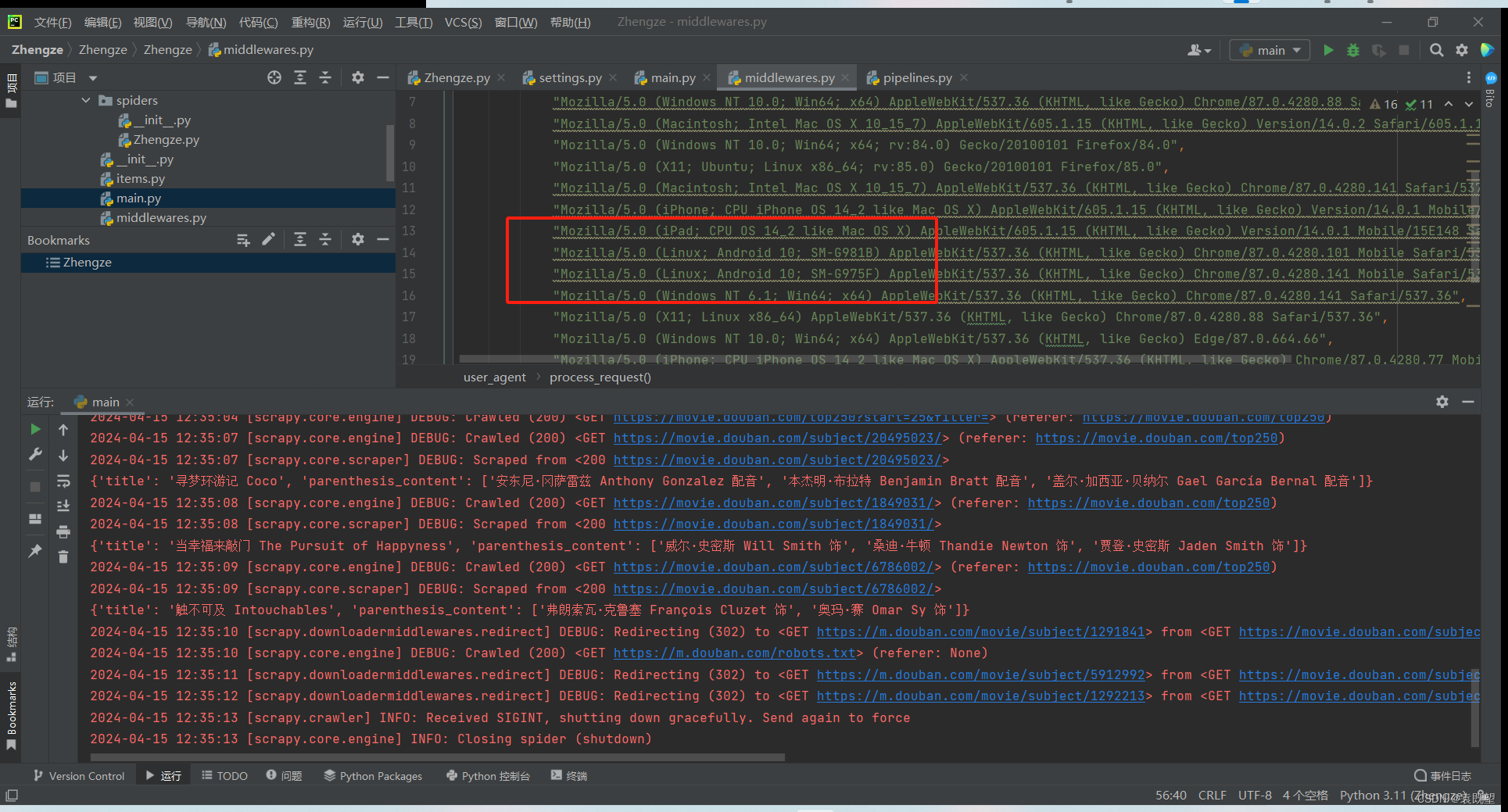Switch to pipelines.py editor tab

pyautogui.click(x=917, y=77)
